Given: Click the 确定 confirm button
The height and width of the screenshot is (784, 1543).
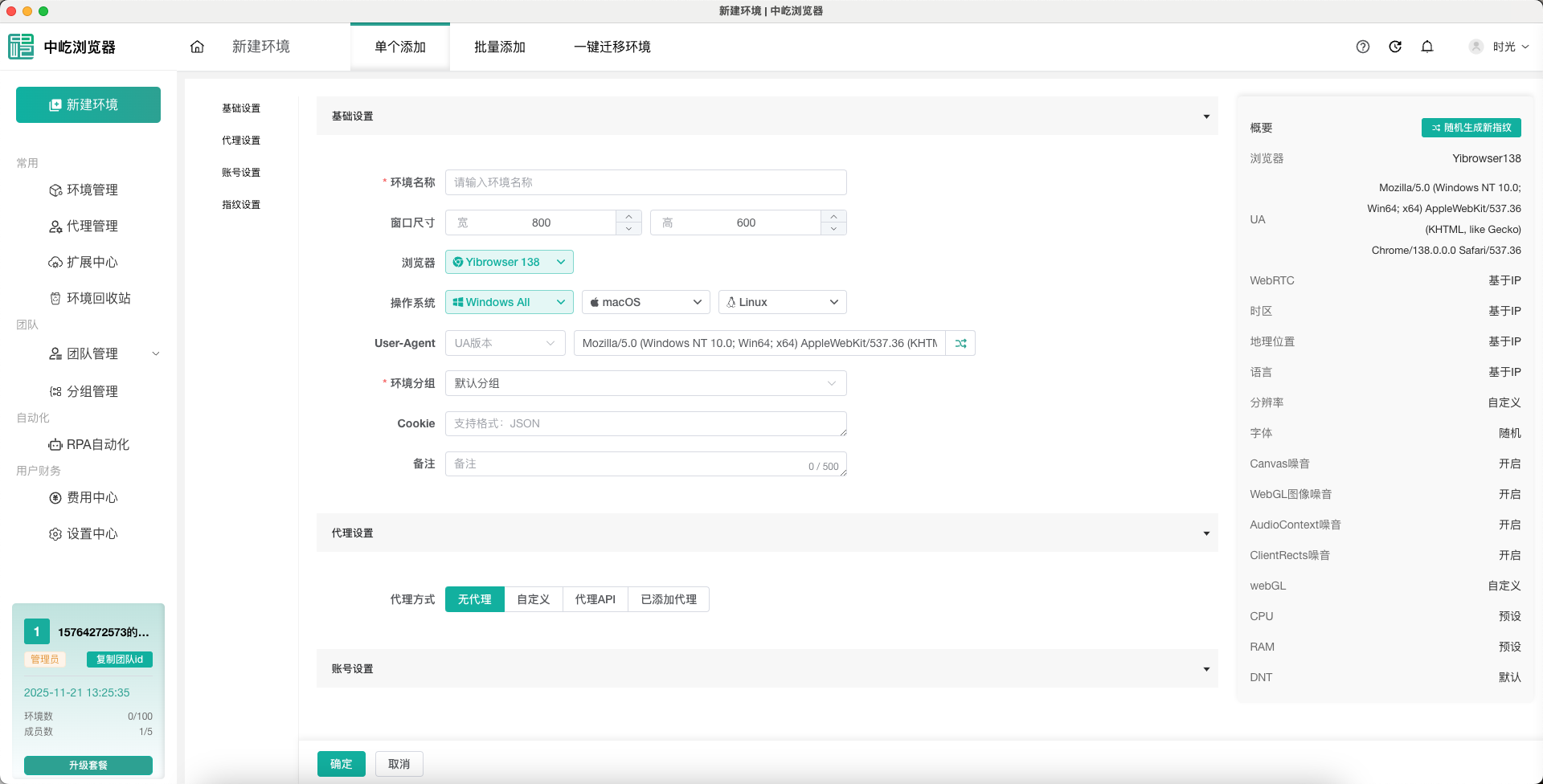Looking at the screenshot, I should pyautogui.click(x=341, y=764).
